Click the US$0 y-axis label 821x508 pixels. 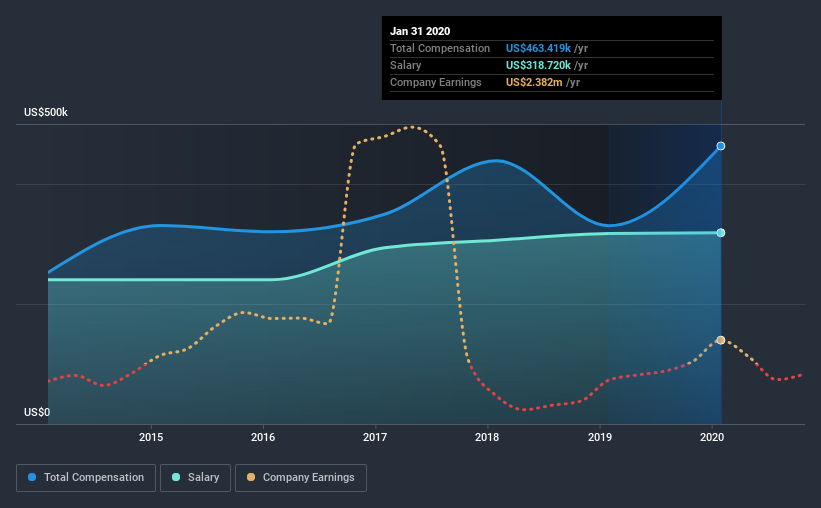(x=37, y=412)
